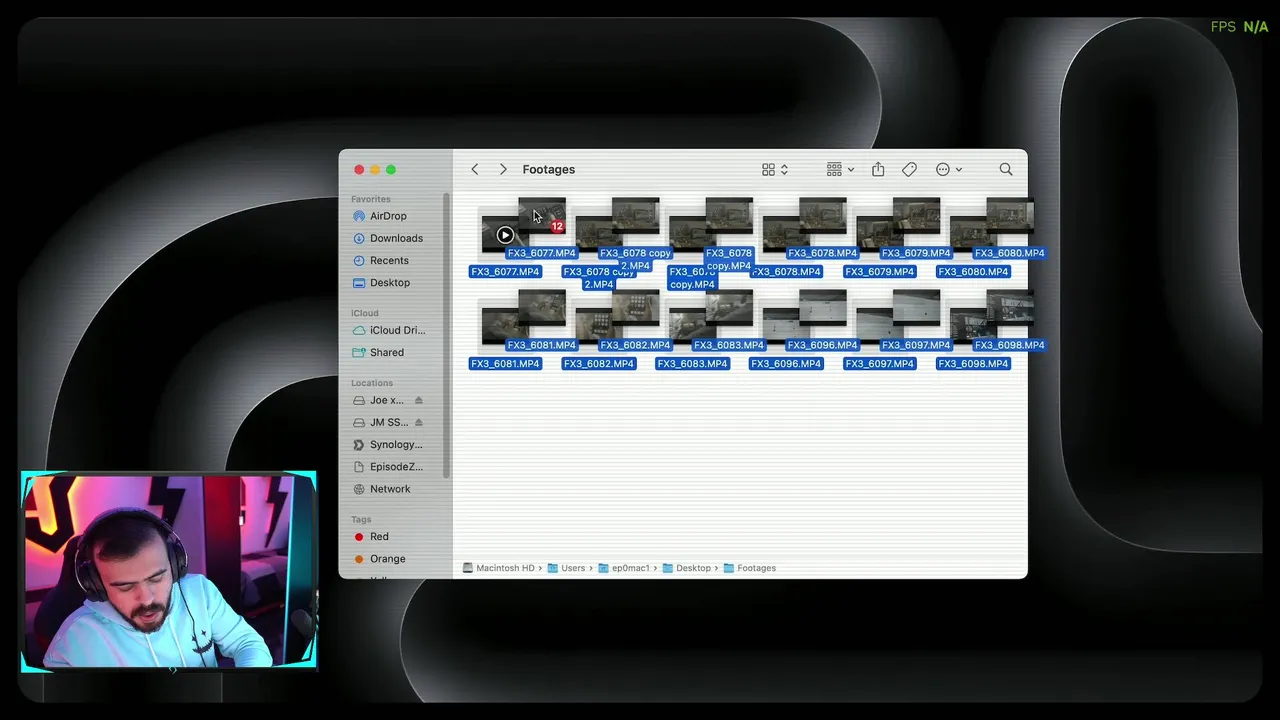Go forward using the Finder forward arrow
1280x720 pixels.
tap(503, 170)
